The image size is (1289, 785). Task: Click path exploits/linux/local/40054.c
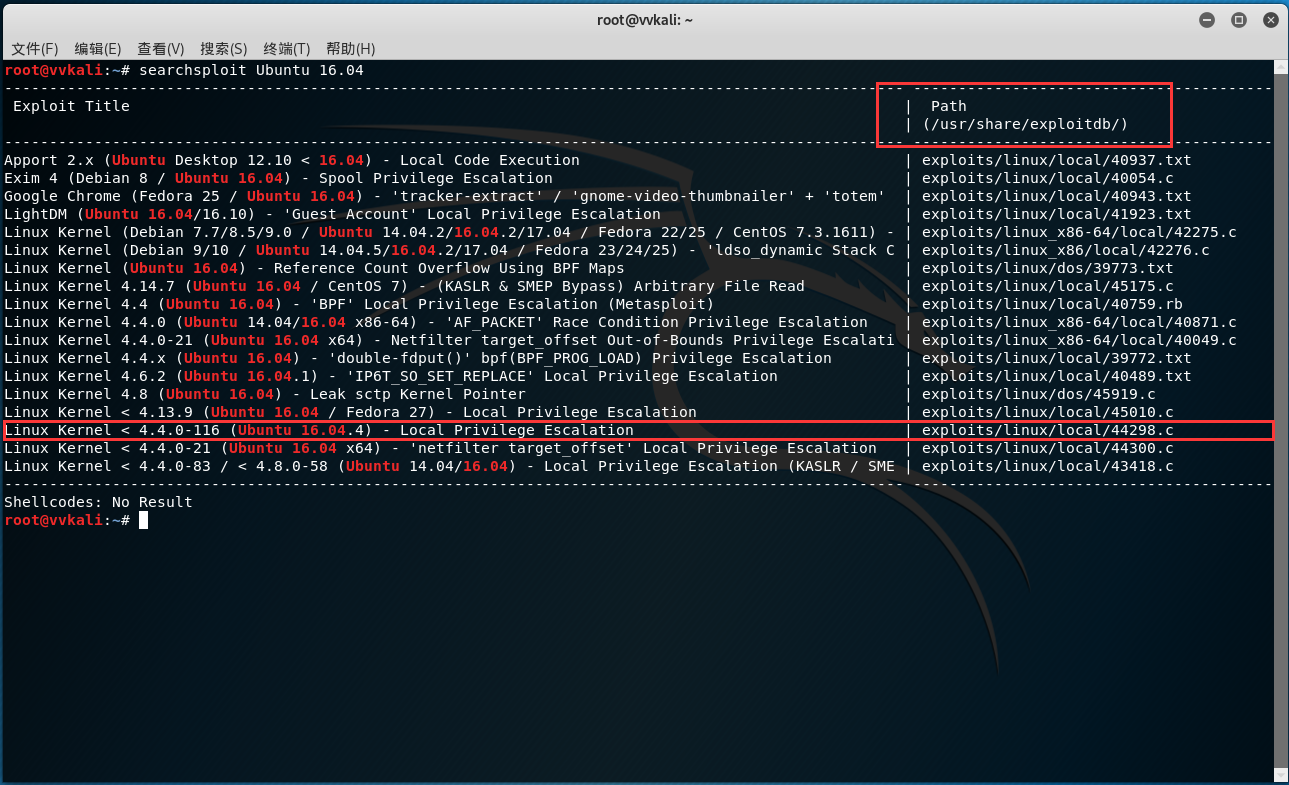click(x=1048, y=178)
